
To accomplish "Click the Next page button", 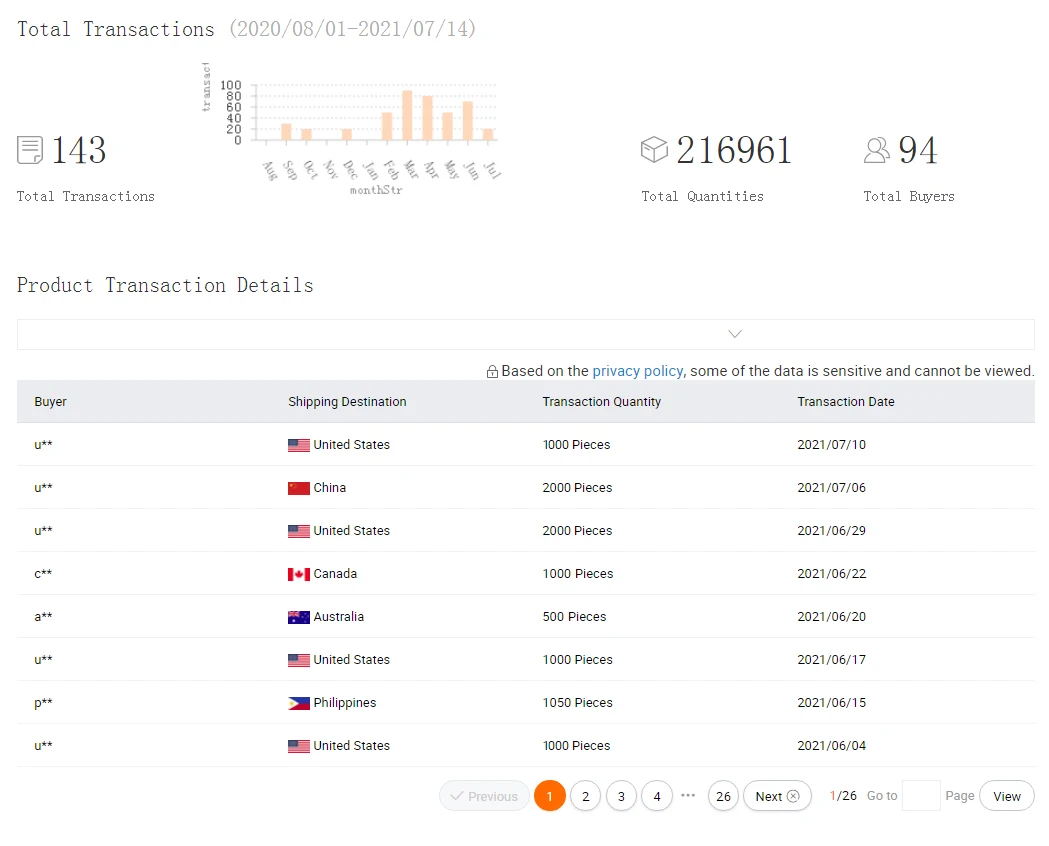I will 777,796.
